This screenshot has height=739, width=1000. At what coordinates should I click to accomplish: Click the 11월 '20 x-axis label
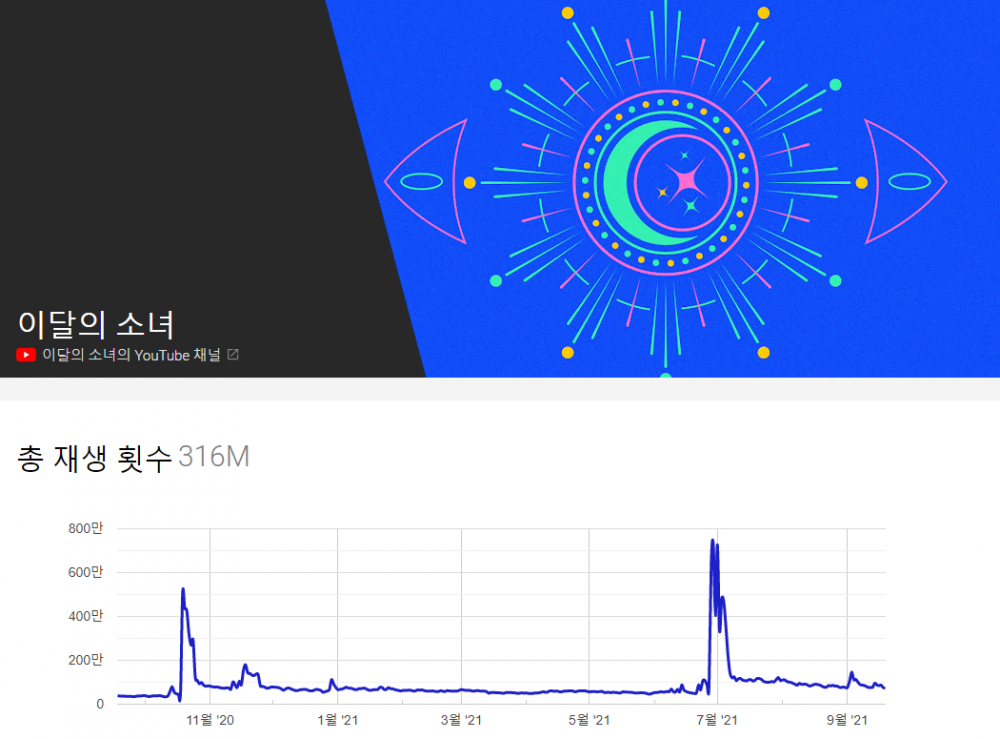click(210, 721)
